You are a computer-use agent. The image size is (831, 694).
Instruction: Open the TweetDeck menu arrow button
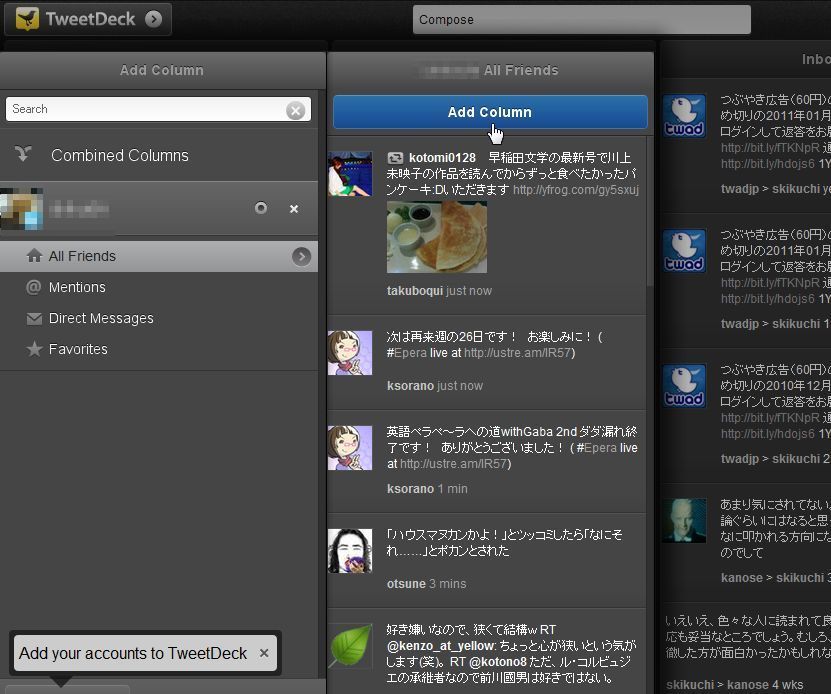coord(154,19)
